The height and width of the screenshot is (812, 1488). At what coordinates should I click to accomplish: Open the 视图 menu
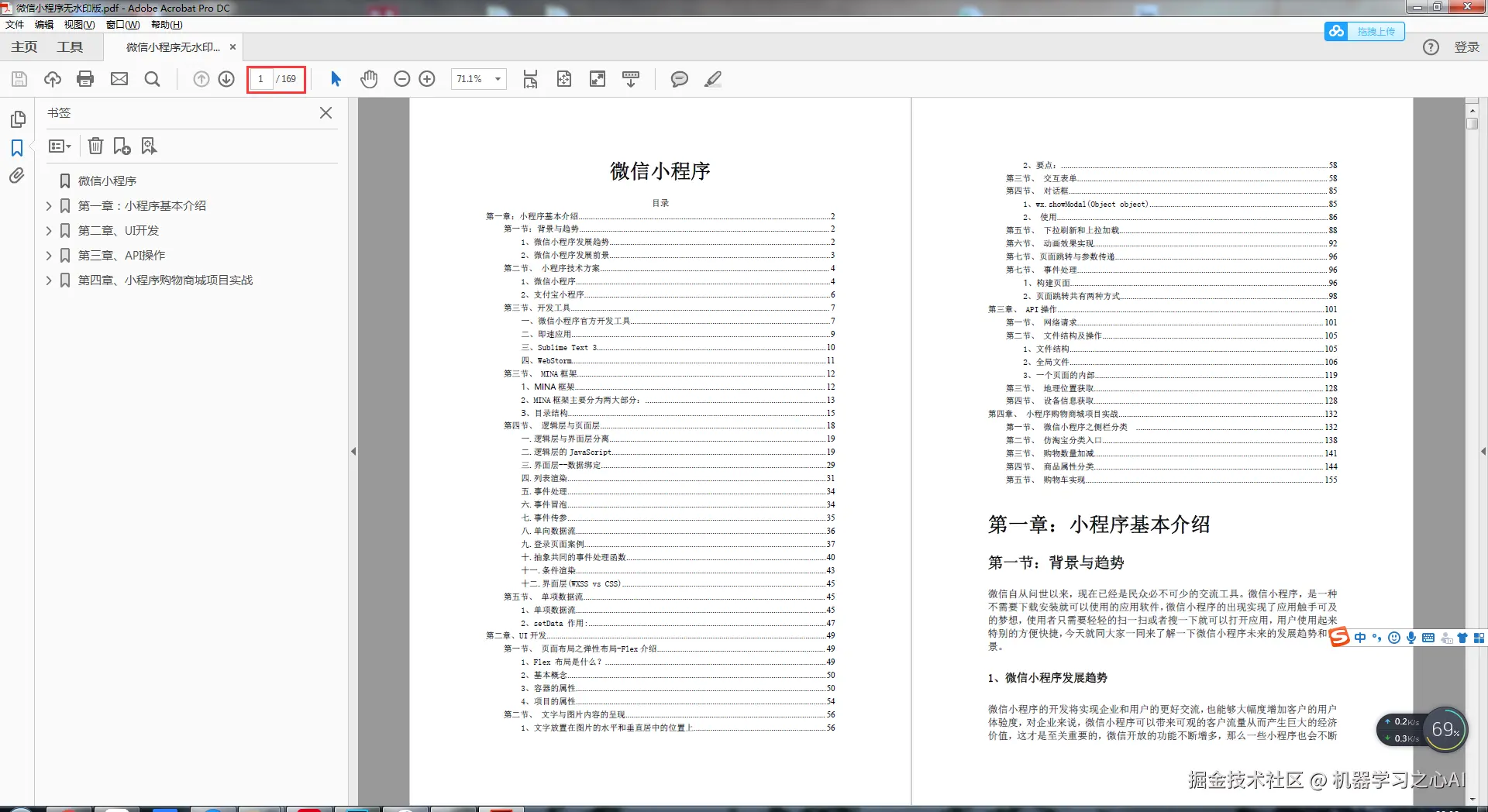click(x=79, y=25)
